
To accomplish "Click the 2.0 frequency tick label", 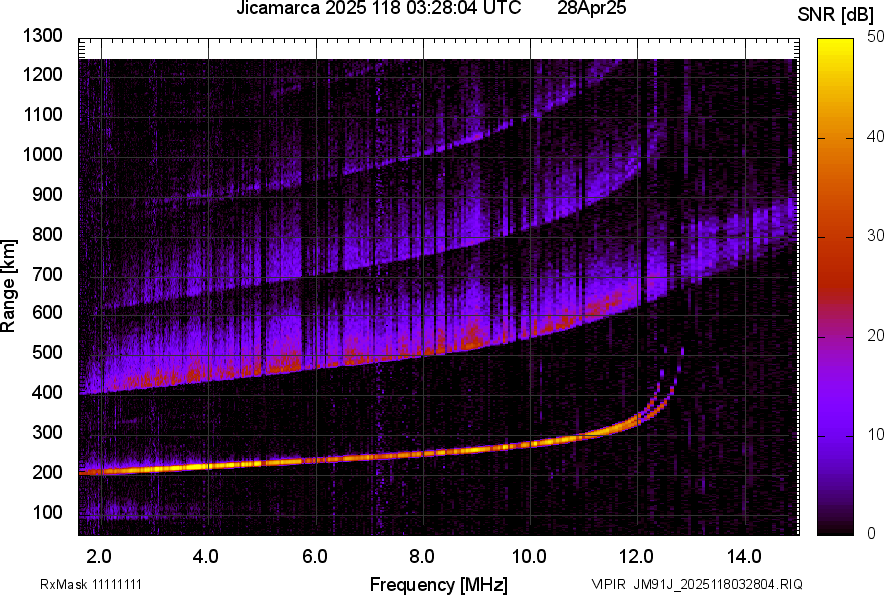I will (99, 557).
